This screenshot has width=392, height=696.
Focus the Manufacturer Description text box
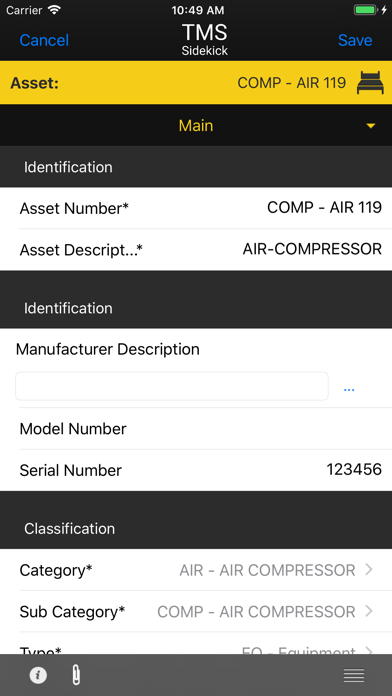172,386
